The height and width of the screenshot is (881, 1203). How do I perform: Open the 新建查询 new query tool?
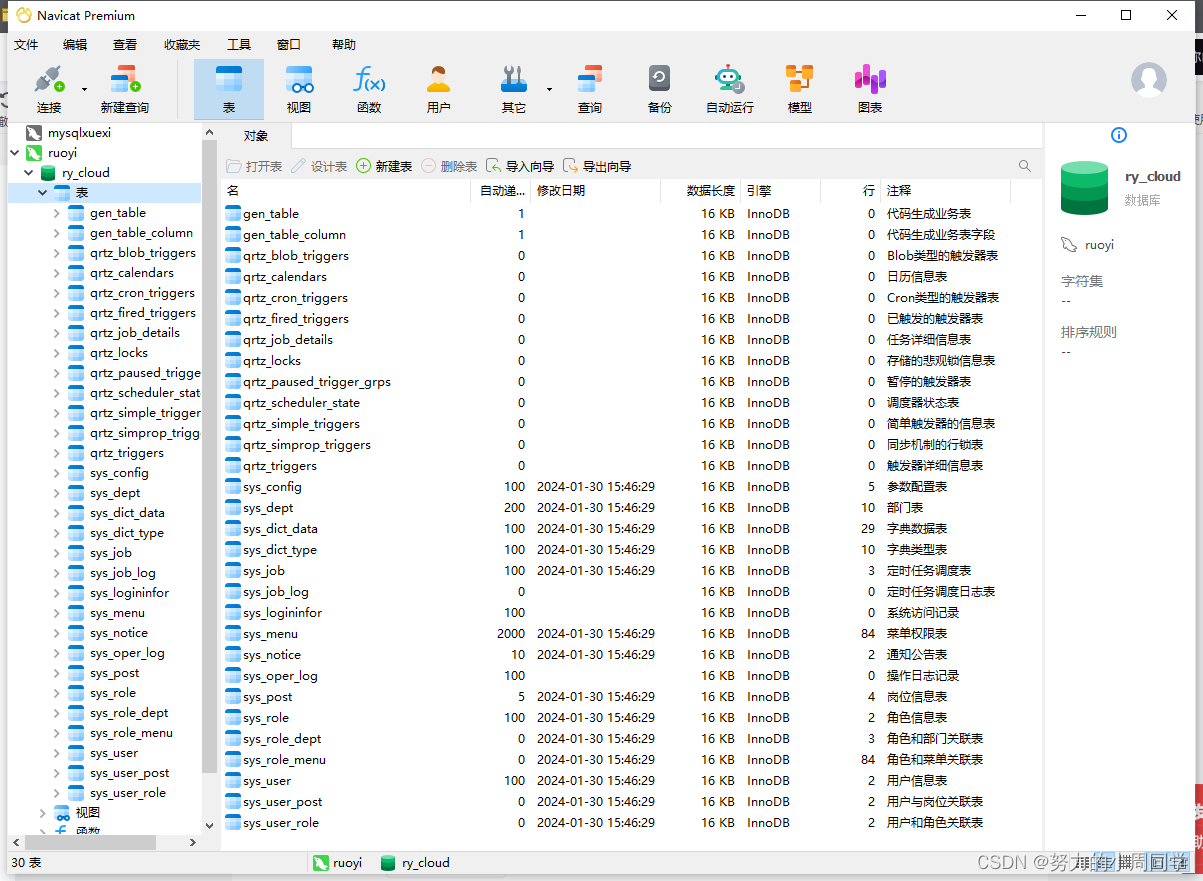(125, 89)
